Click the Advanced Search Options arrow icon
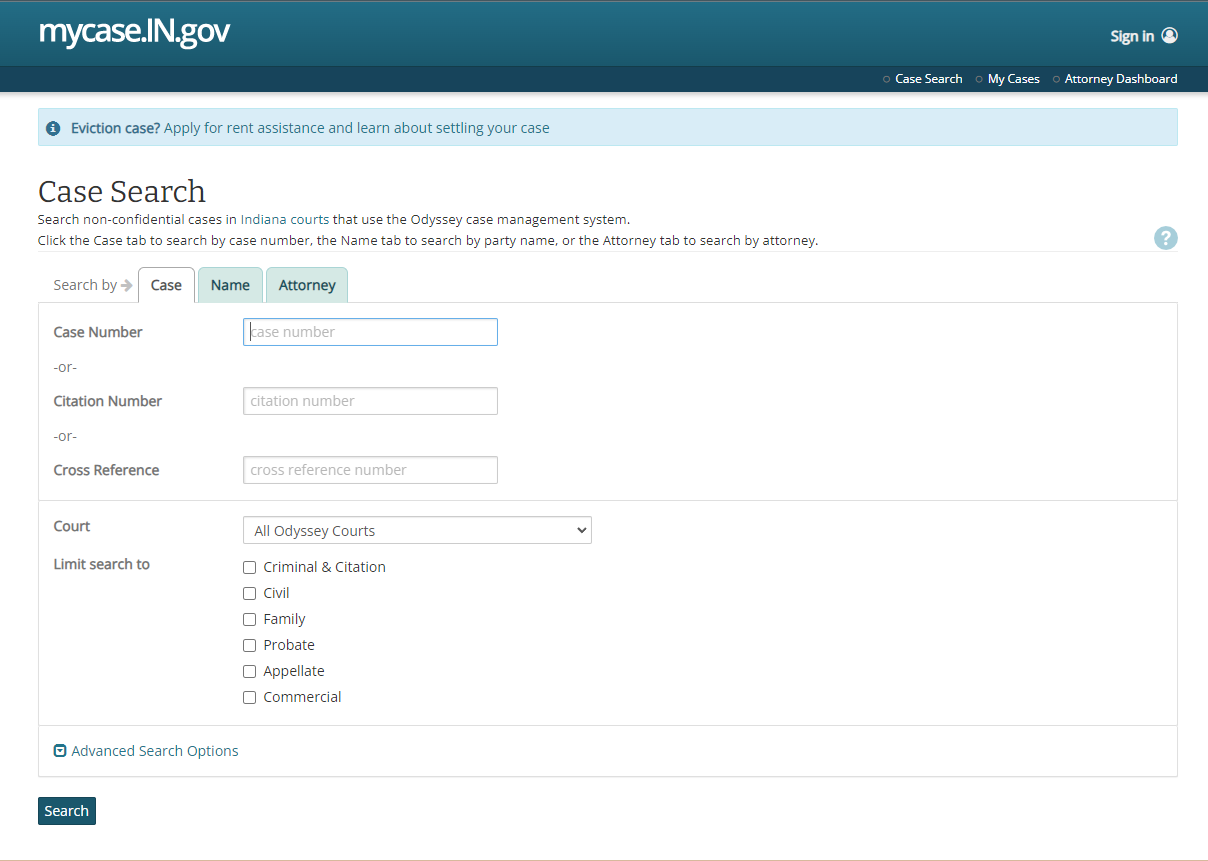Viewport: 1208px width, 861px height. point(60,751)
